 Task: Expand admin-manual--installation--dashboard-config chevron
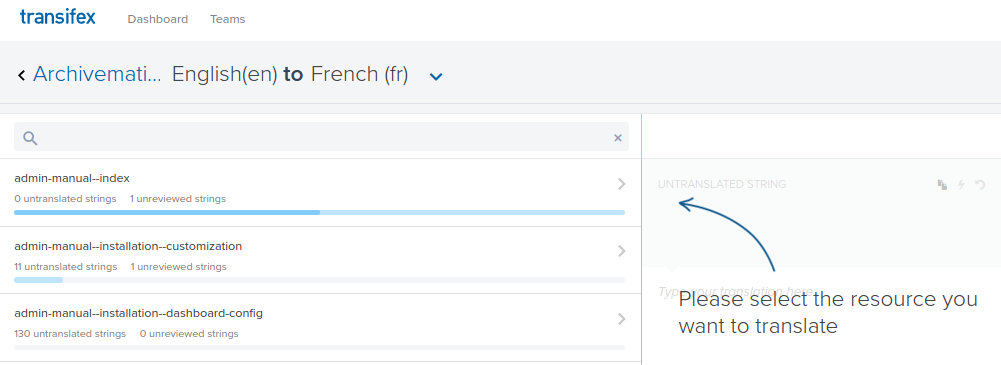pos(622,319)
